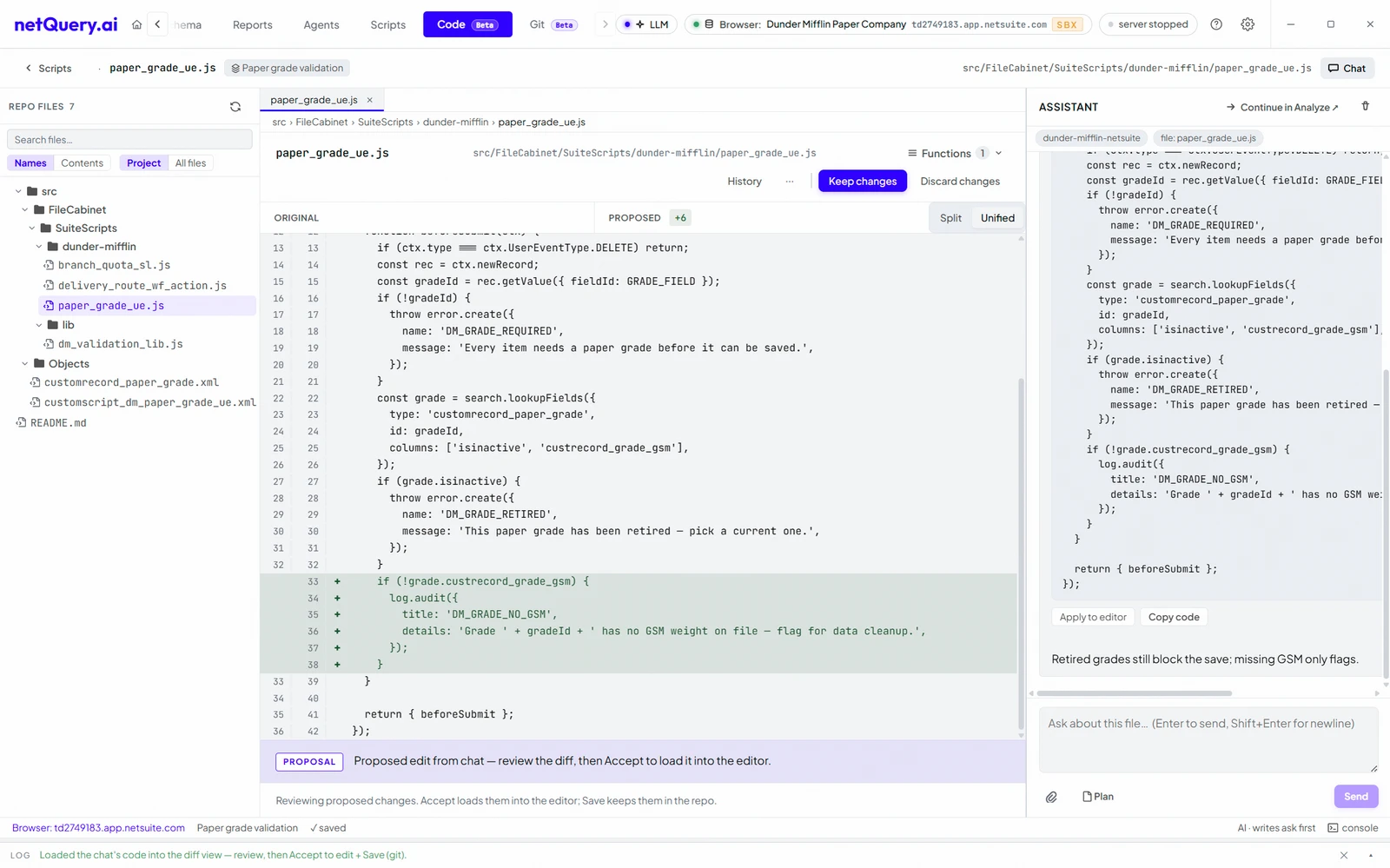This screenshot has width=1390, height=868.
Task: Show Project files only
Action: point(143,163)
